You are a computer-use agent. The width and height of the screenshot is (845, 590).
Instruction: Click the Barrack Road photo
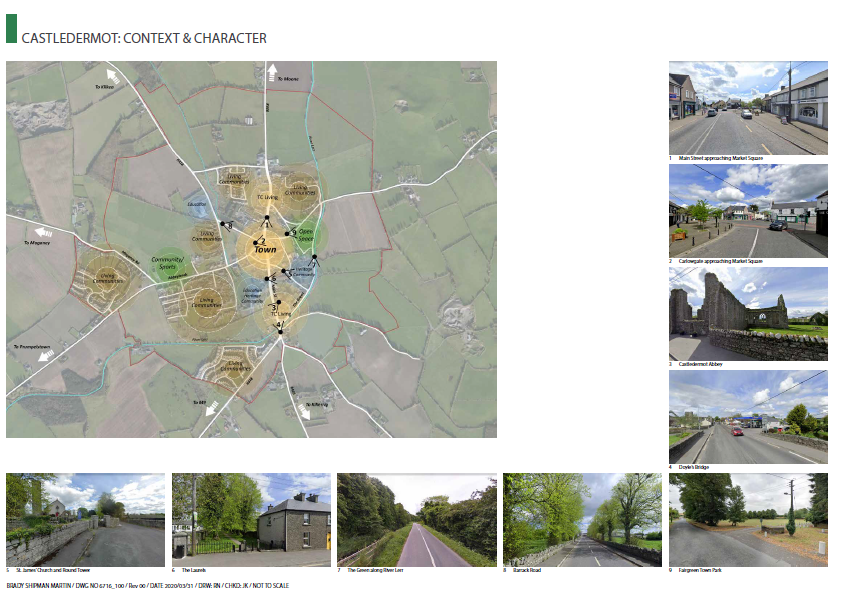click(582, 520)
